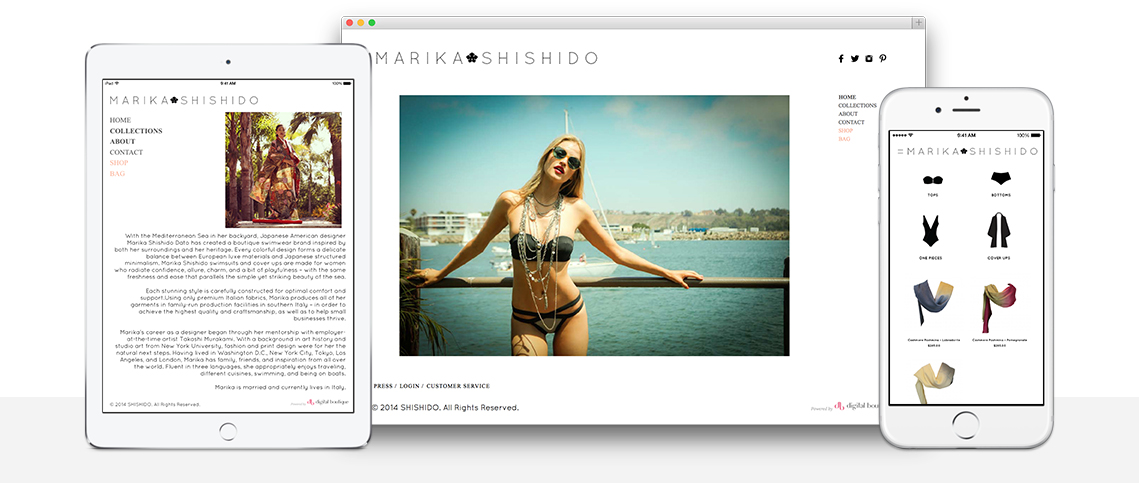Open the PRESS footer link
Viewport: 1139px width, 483px height.
click(383, 386)
